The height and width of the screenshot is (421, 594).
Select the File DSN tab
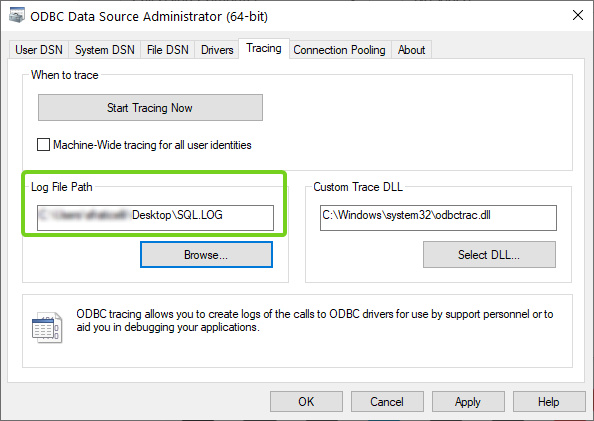click(x=167, y=50)
